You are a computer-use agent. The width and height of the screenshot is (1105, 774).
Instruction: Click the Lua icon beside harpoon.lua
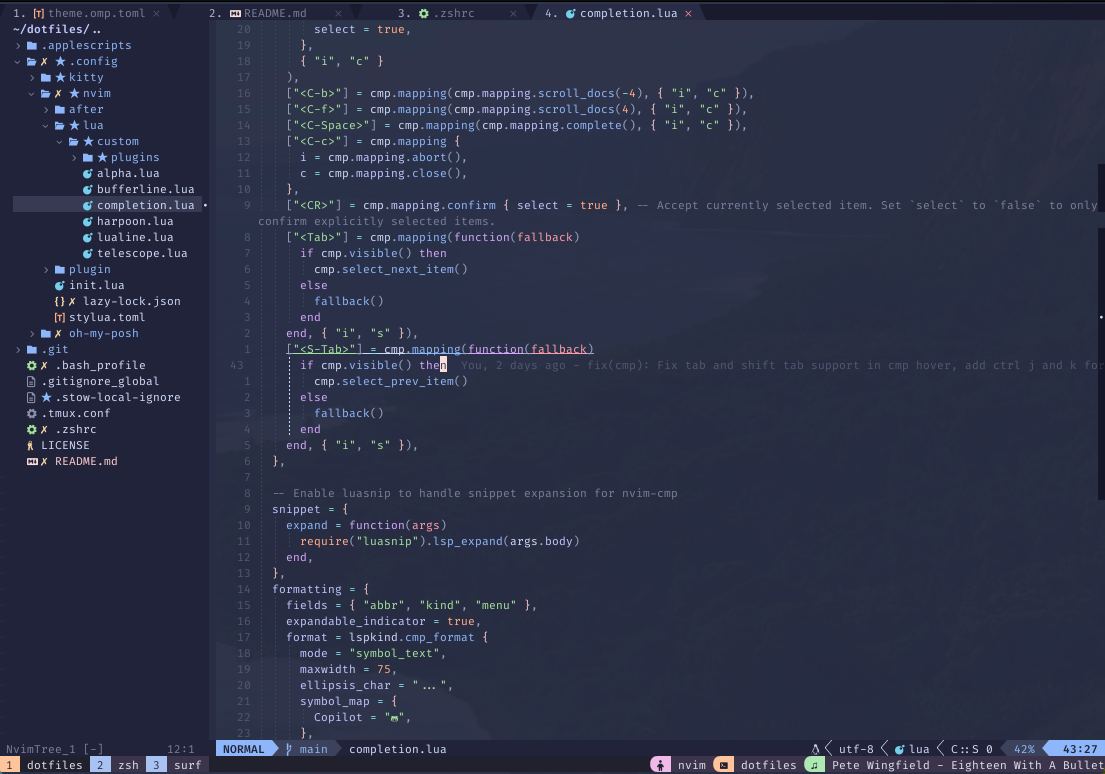point(87,221)
